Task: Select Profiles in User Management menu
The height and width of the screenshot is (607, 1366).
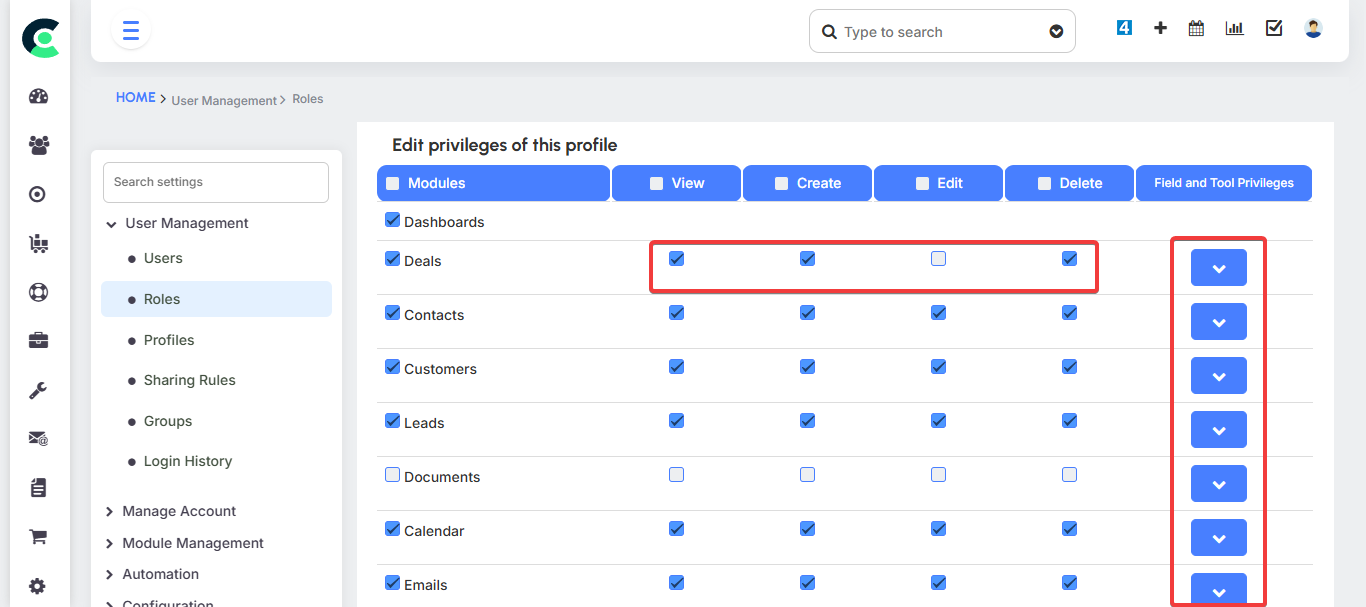Action: tap(169, 340)
